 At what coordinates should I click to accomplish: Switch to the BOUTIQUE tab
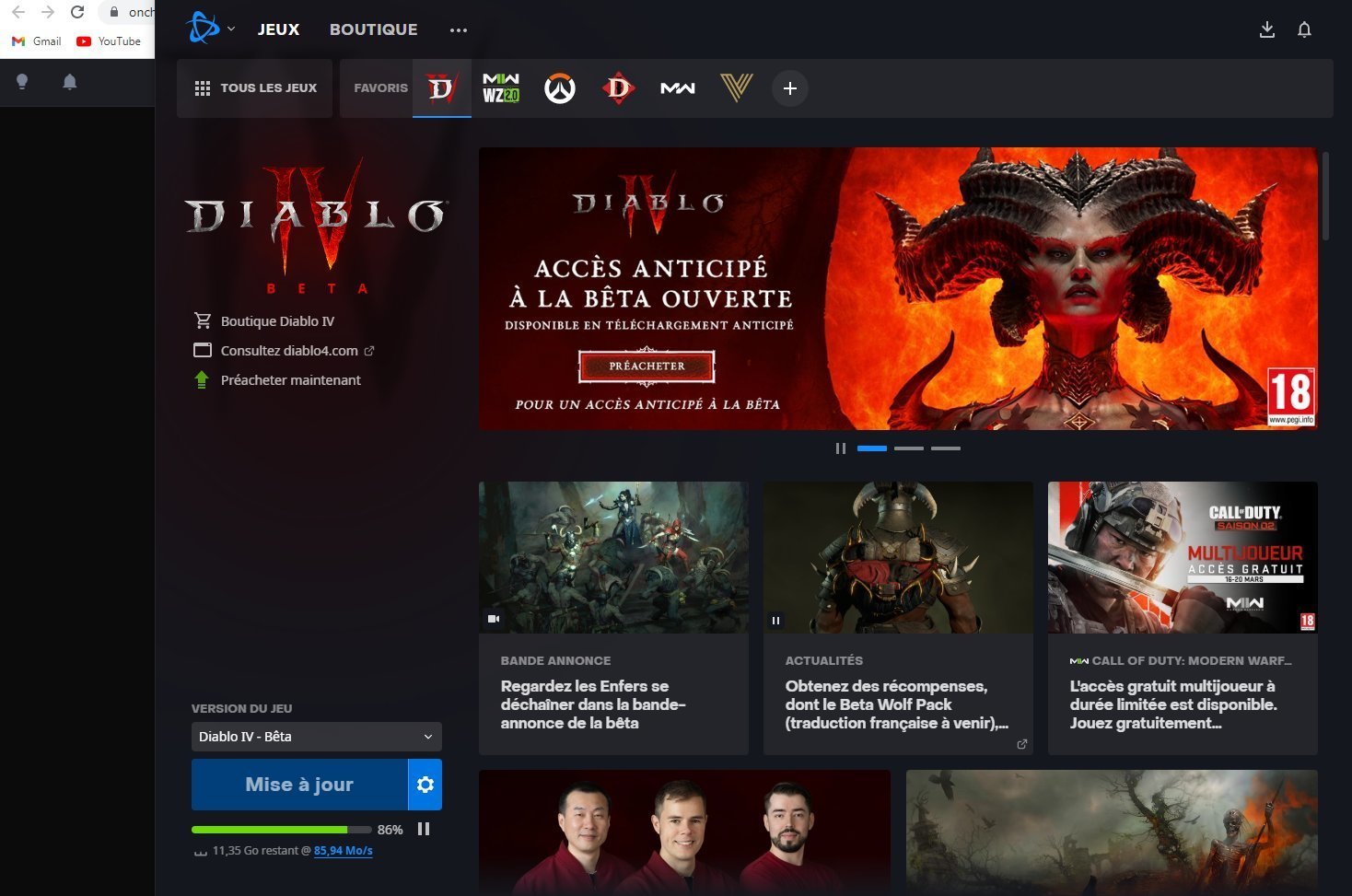[x=373, y=29]
